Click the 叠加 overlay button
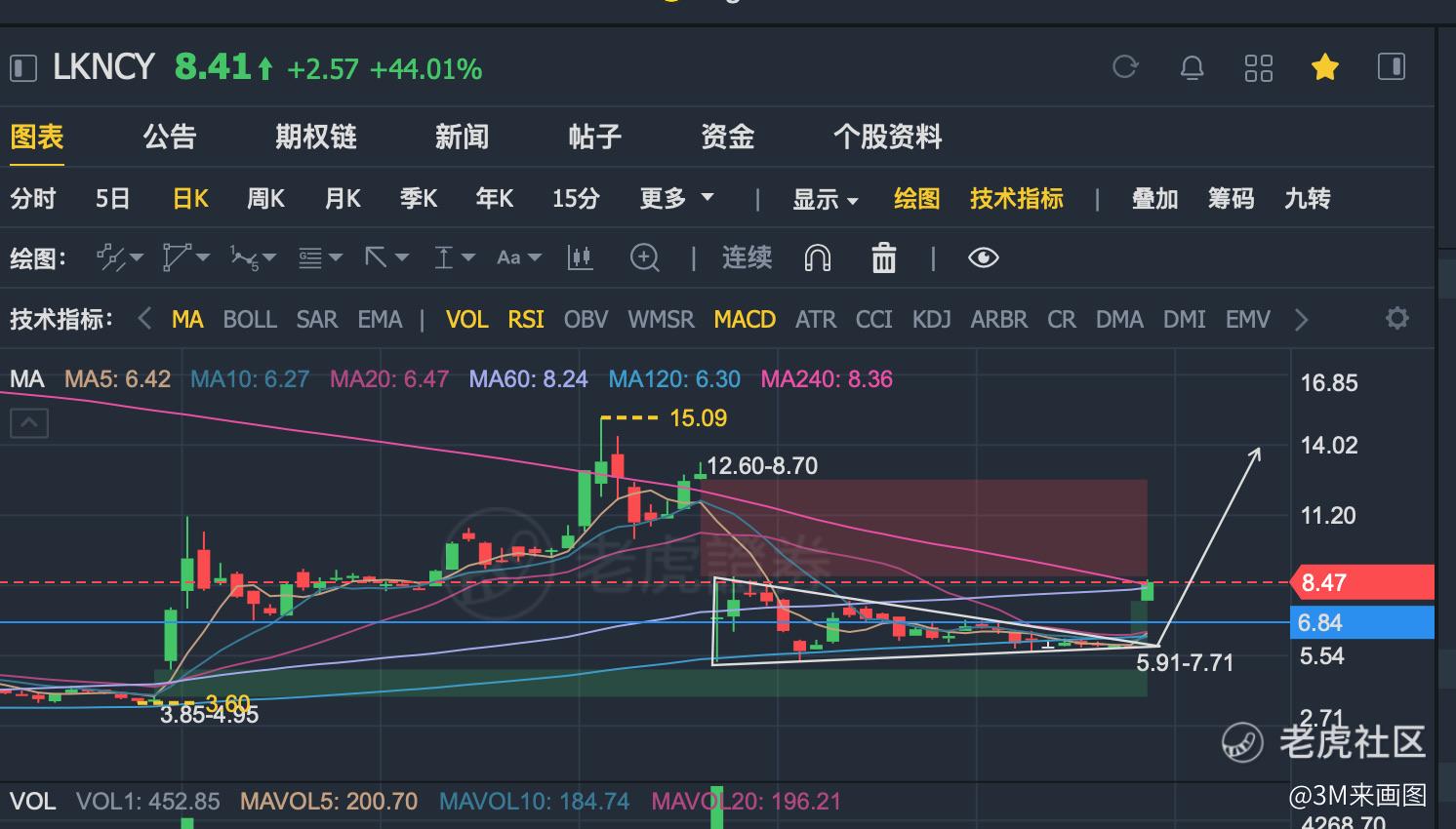The image size is (1456, 829). click(x=1155, y=199)
